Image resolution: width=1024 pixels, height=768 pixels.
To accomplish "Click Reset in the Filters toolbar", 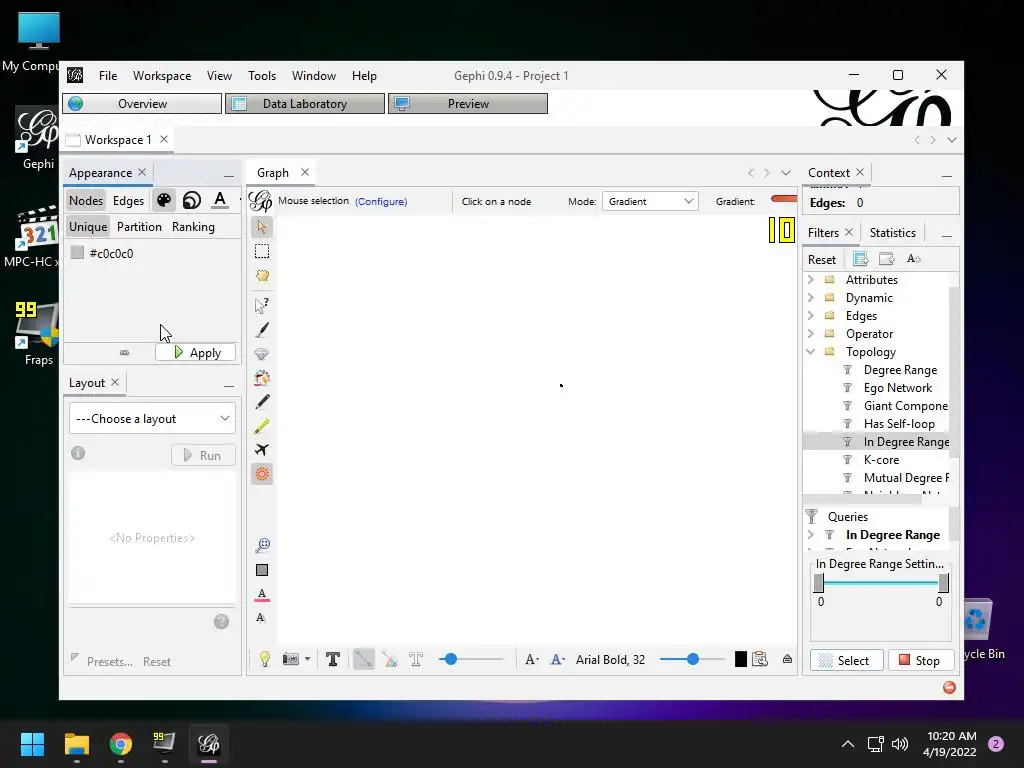I will click(822, 259).
